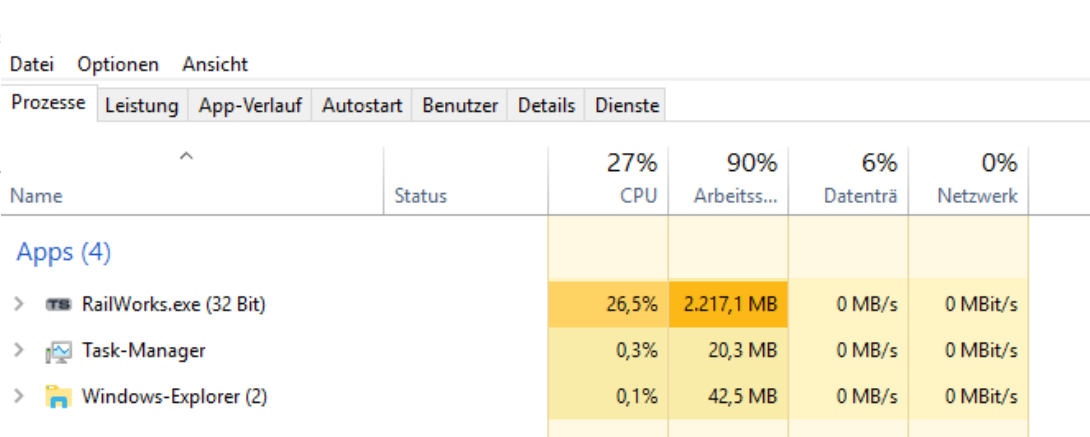Select the Apps (4) group heading
Image resolution: width=1090 pixels, height=437 pixels.
tap(63, 253)
